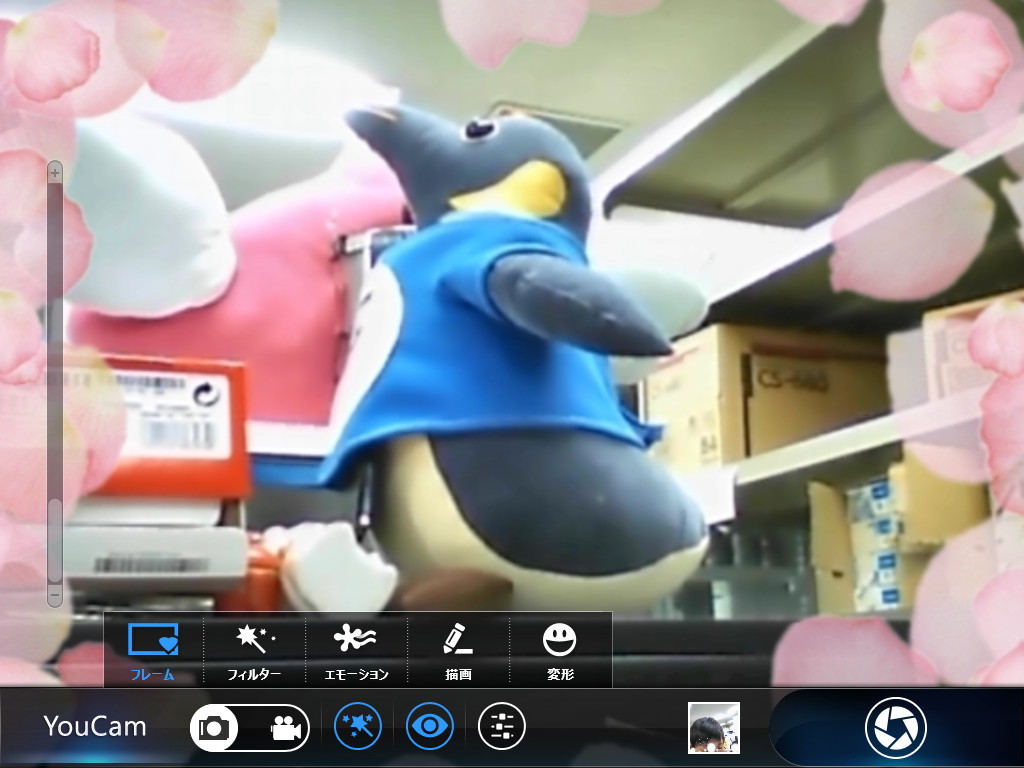Open the last captured photo thumbnail
Image resolution: width=1024 pixels, height=768 pixels.
[x=714, y=728]
